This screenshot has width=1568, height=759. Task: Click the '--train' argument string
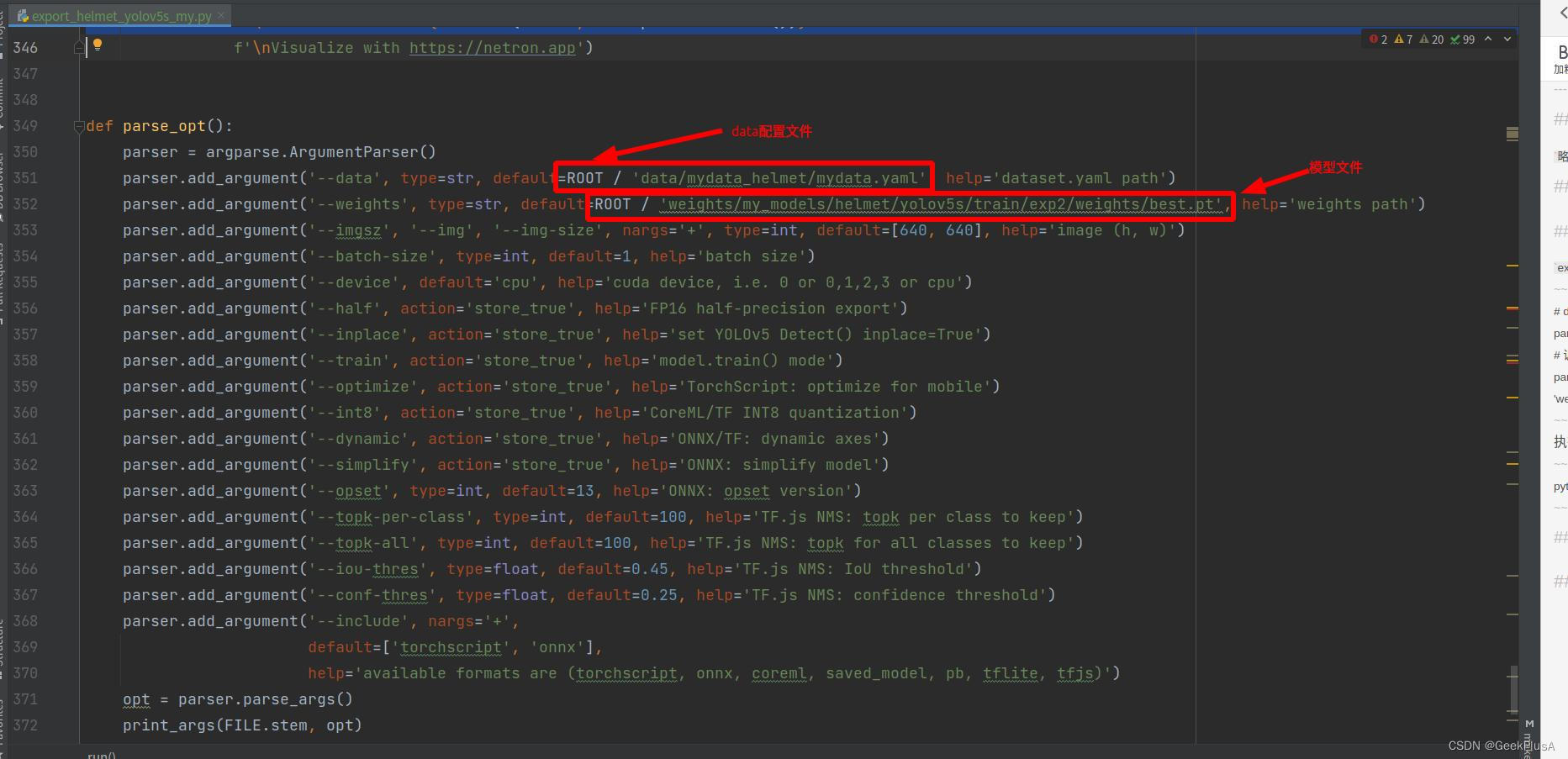click(350, 361)
